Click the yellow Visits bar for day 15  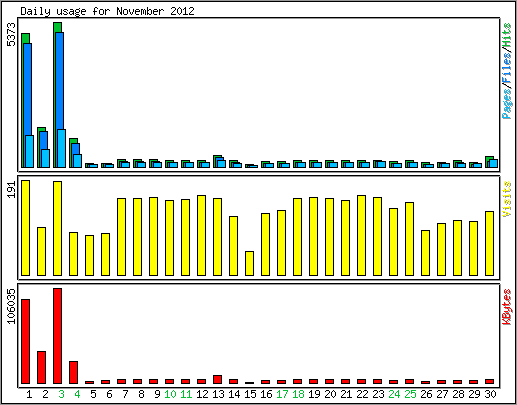click(x=249, y=263)
